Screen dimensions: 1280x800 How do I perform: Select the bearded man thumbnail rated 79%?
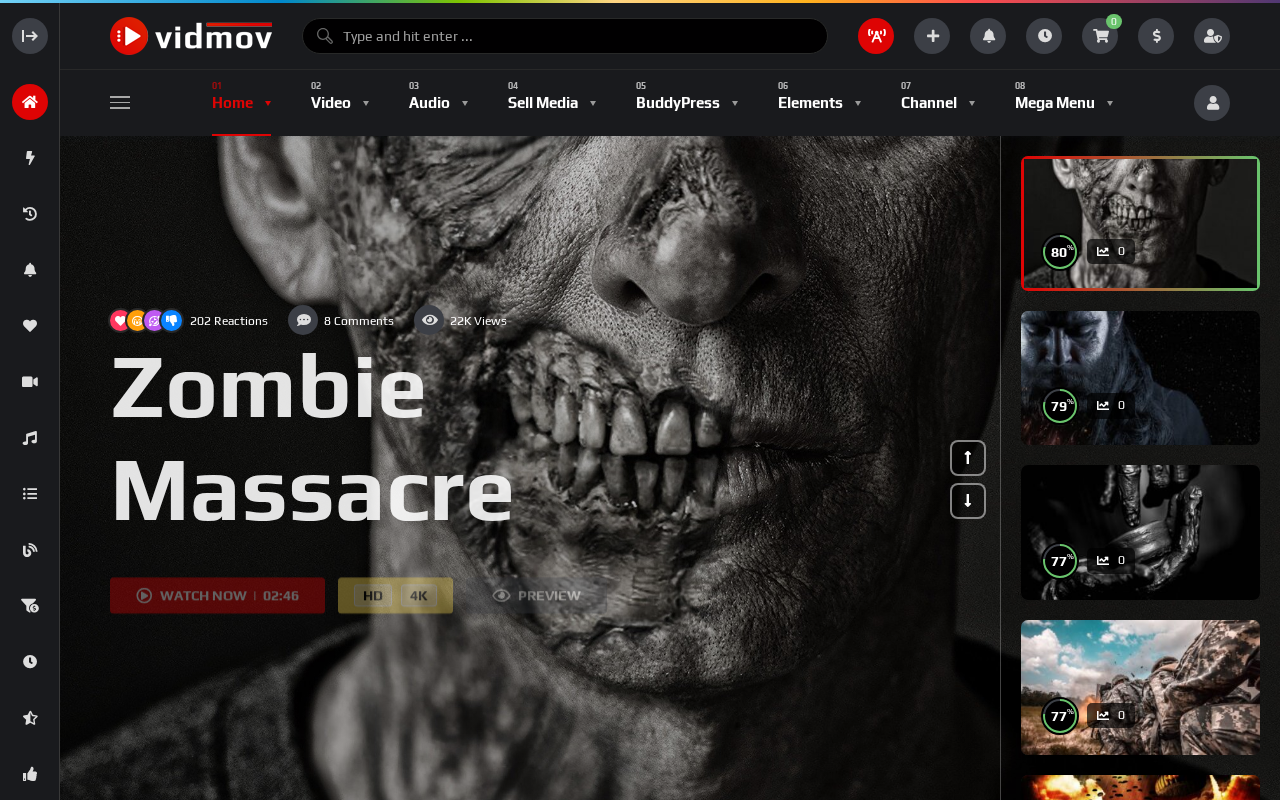[x=1140, y=378]
